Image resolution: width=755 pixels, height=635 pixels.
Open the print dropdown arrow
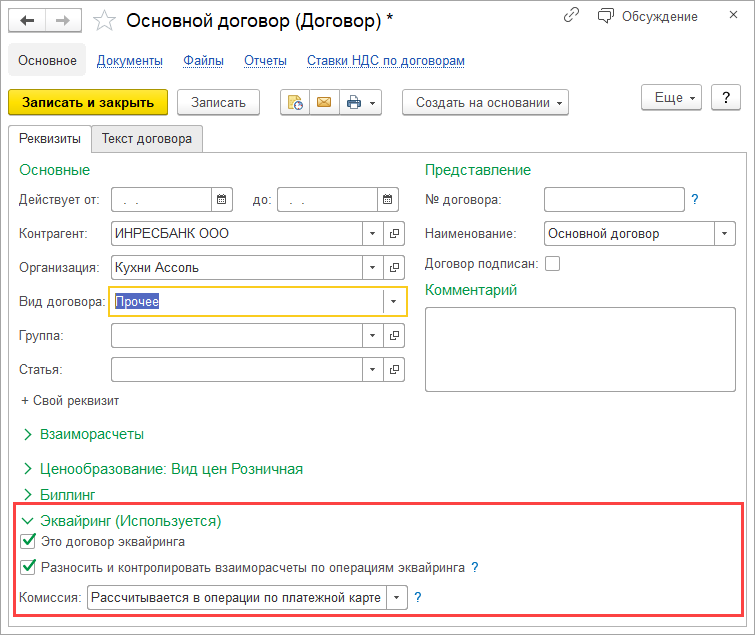tap(373, 103)
